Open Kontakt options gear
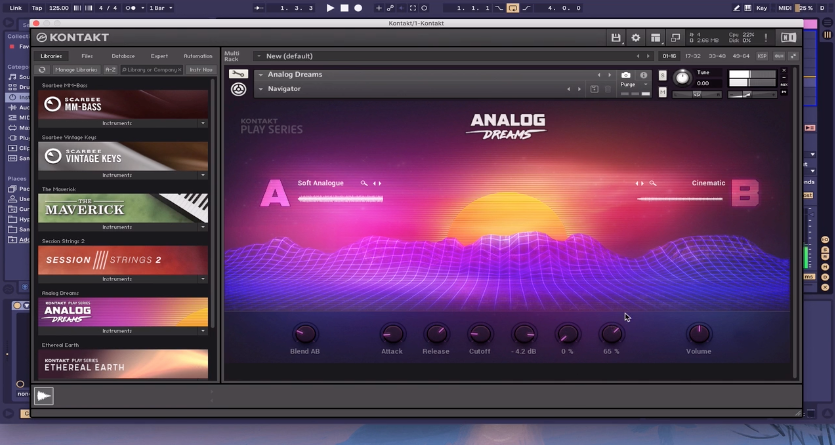This screenshot has width=835, height=445. [x=635, y=38]
